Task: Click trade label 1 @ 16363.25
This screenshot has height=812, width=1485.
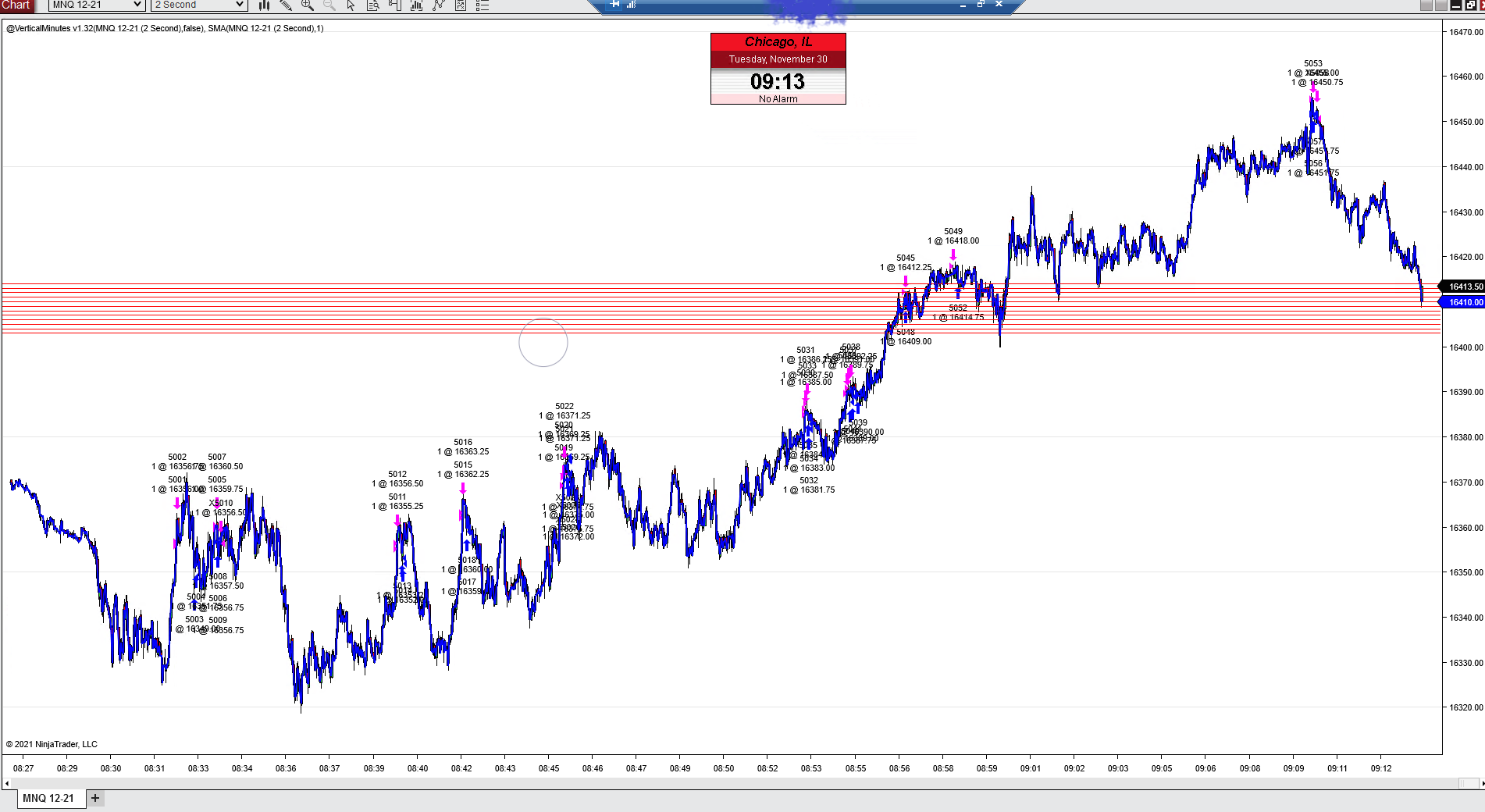Action: pos(463,451)
